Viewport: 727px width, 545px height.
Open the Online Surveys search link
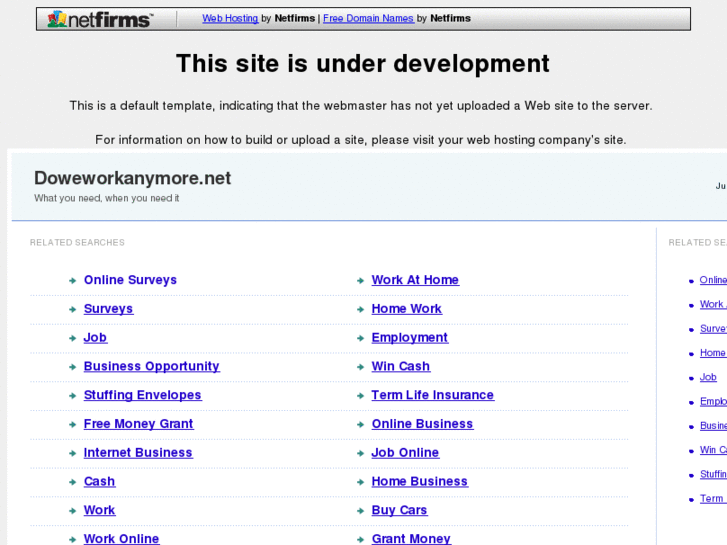point(130,280)
